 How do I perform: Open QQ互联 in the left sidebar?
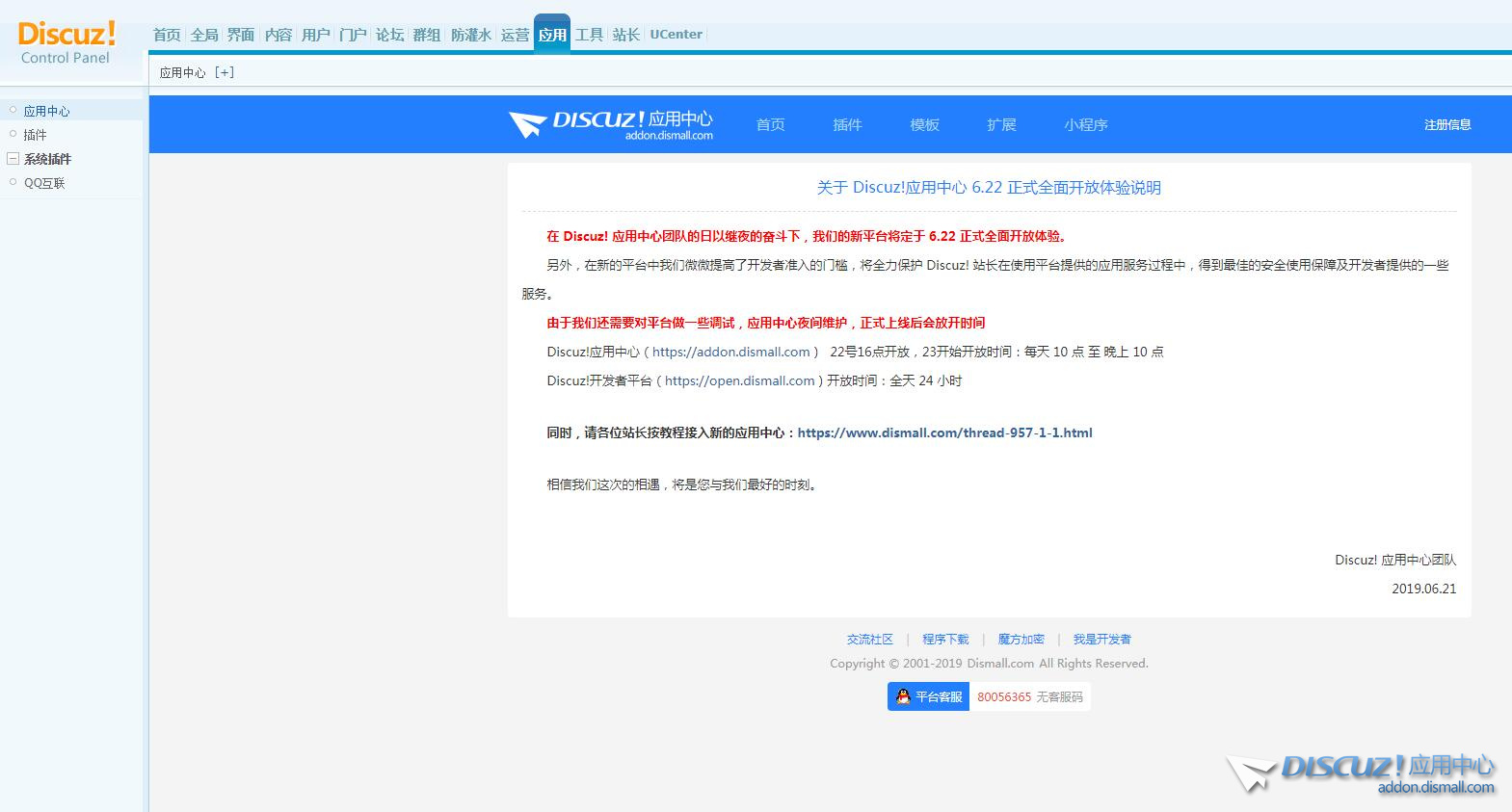(x=44, y=183)
